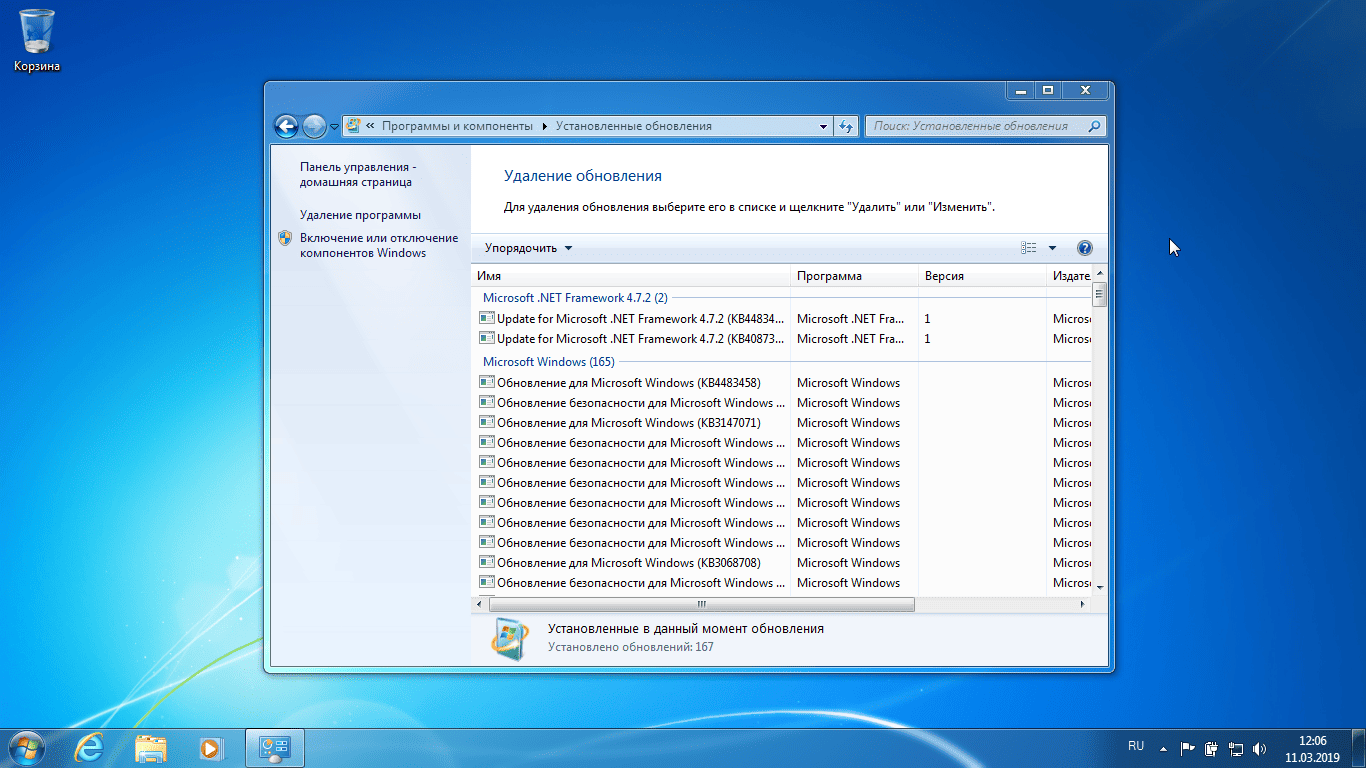Screen dimensions: 1366x768
Task: Open volume control speaker icon
Action: tap(1259, 747)
